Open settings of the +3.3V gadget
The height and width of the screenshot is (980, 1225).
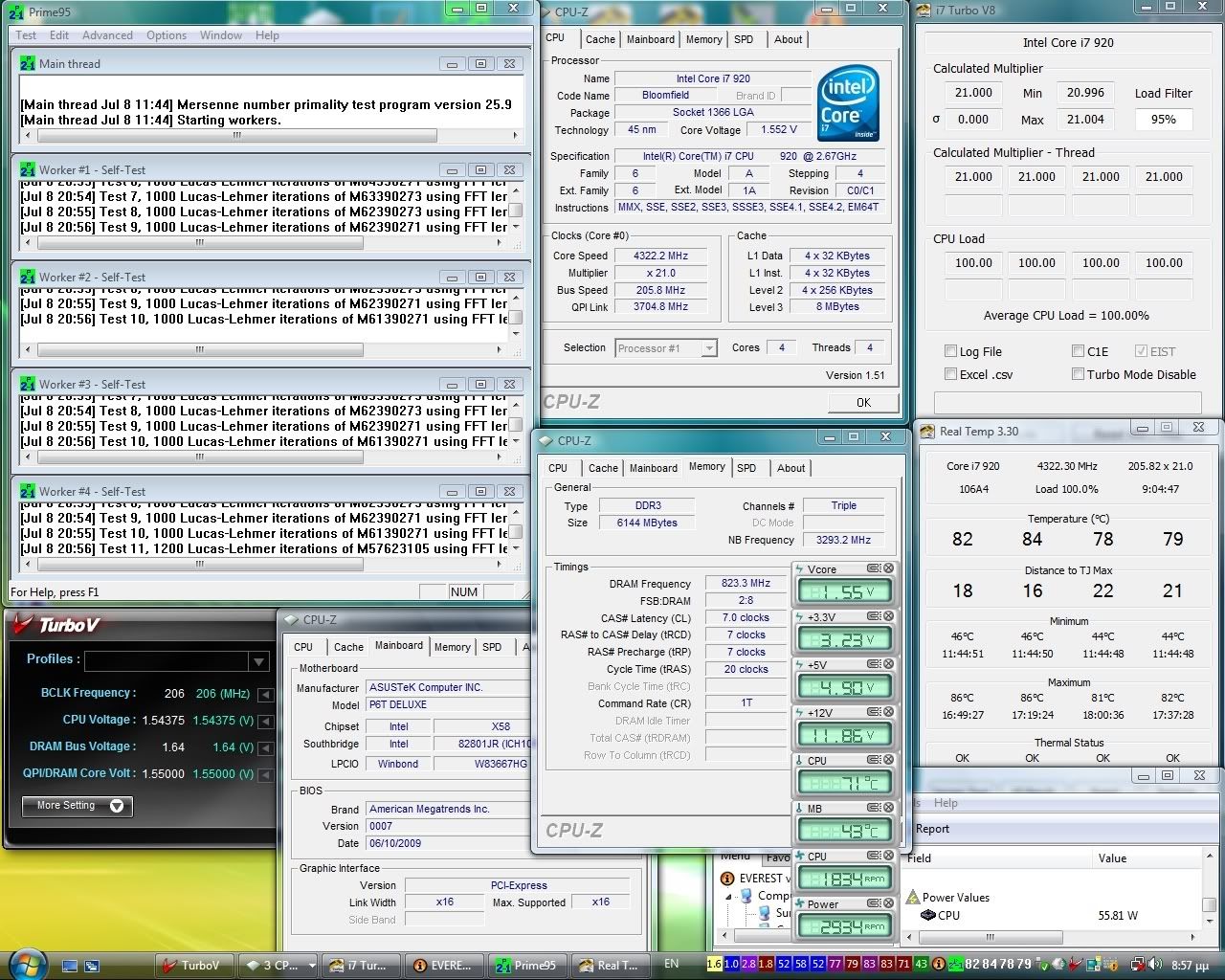(874, 616)
